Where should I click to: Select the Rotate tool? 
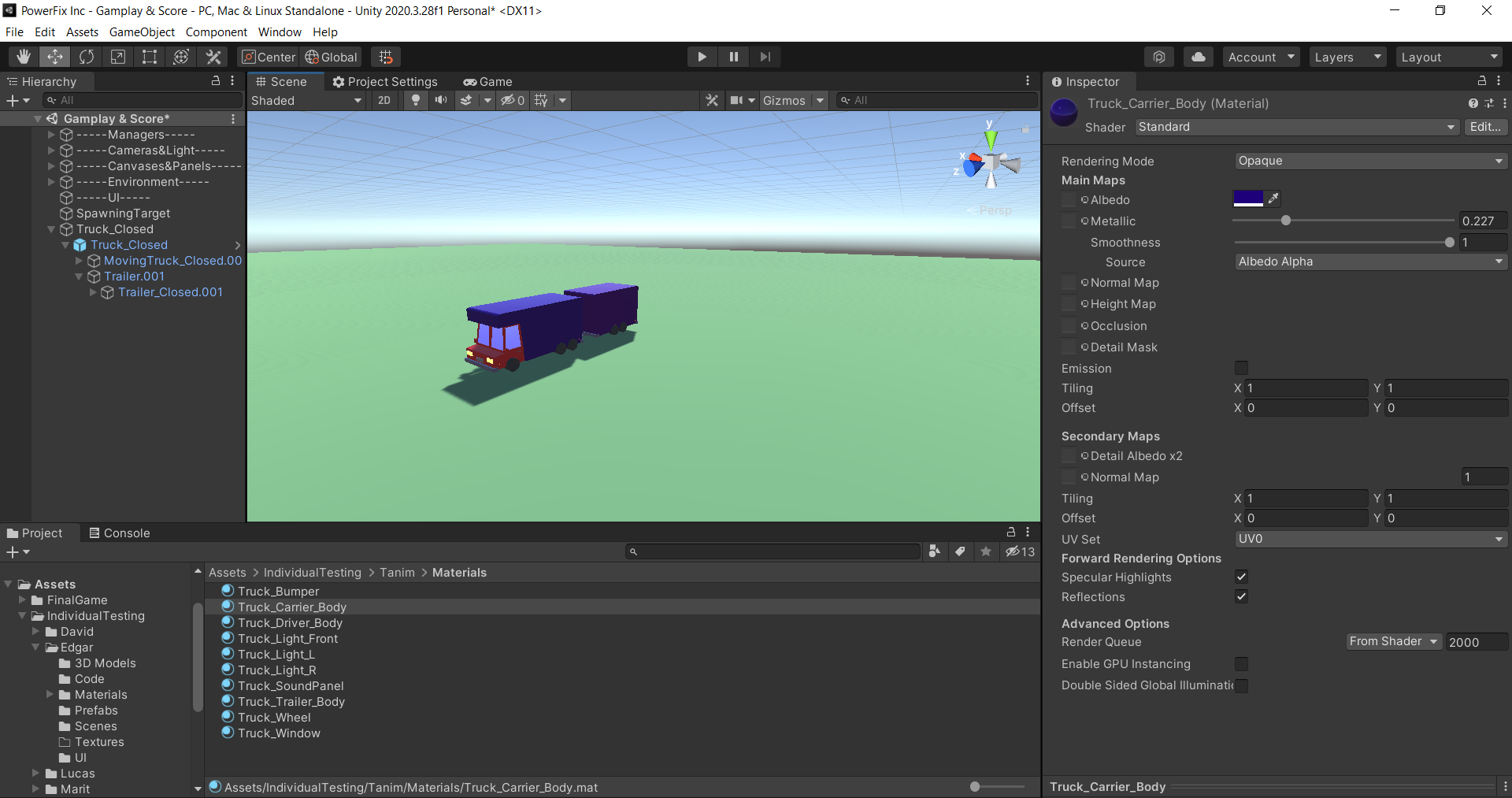[87, 57]
